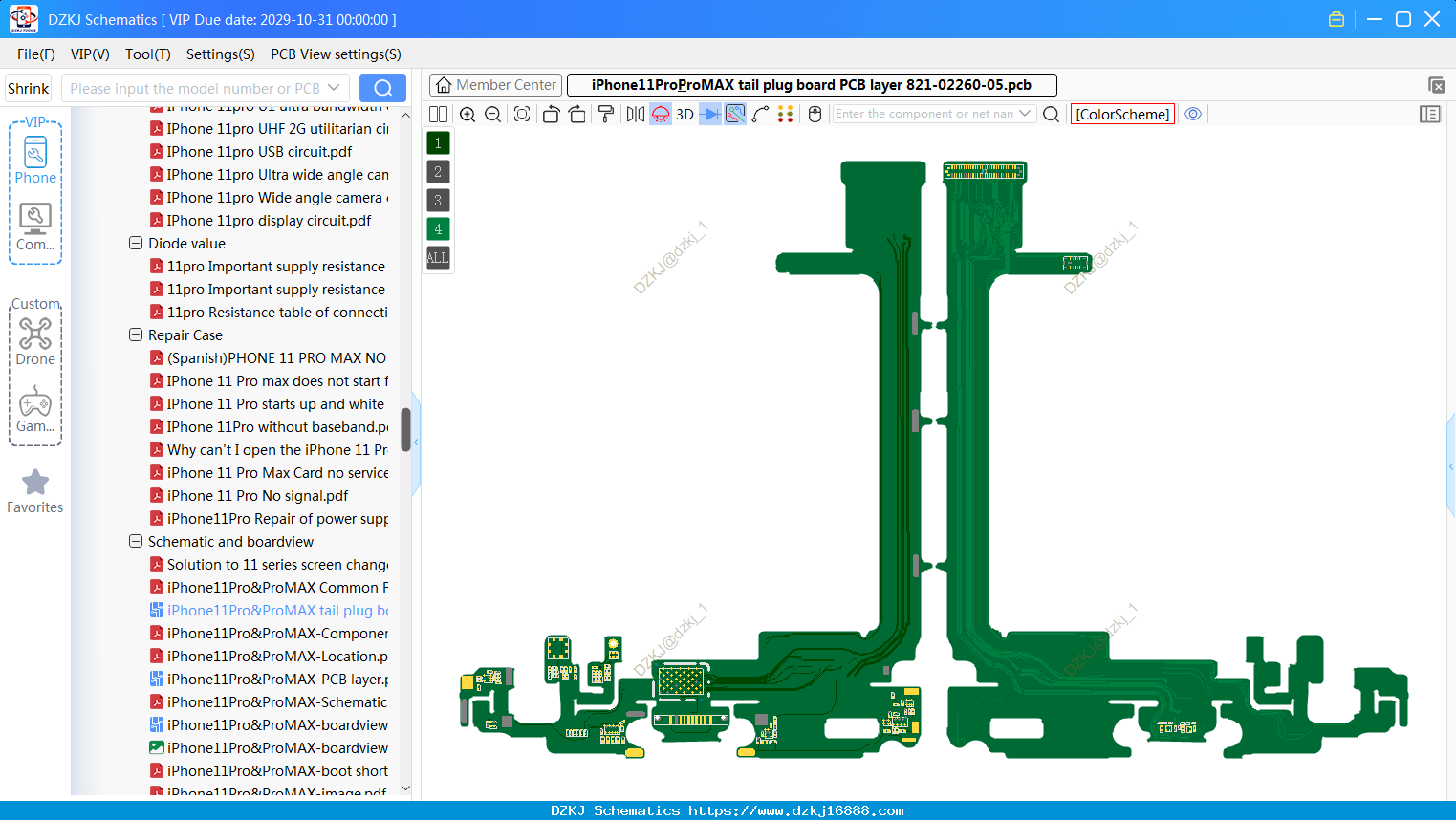This screenshot has width=1456, height=820.
Task: Open the ColorScheme picker
Action: 1122,114
